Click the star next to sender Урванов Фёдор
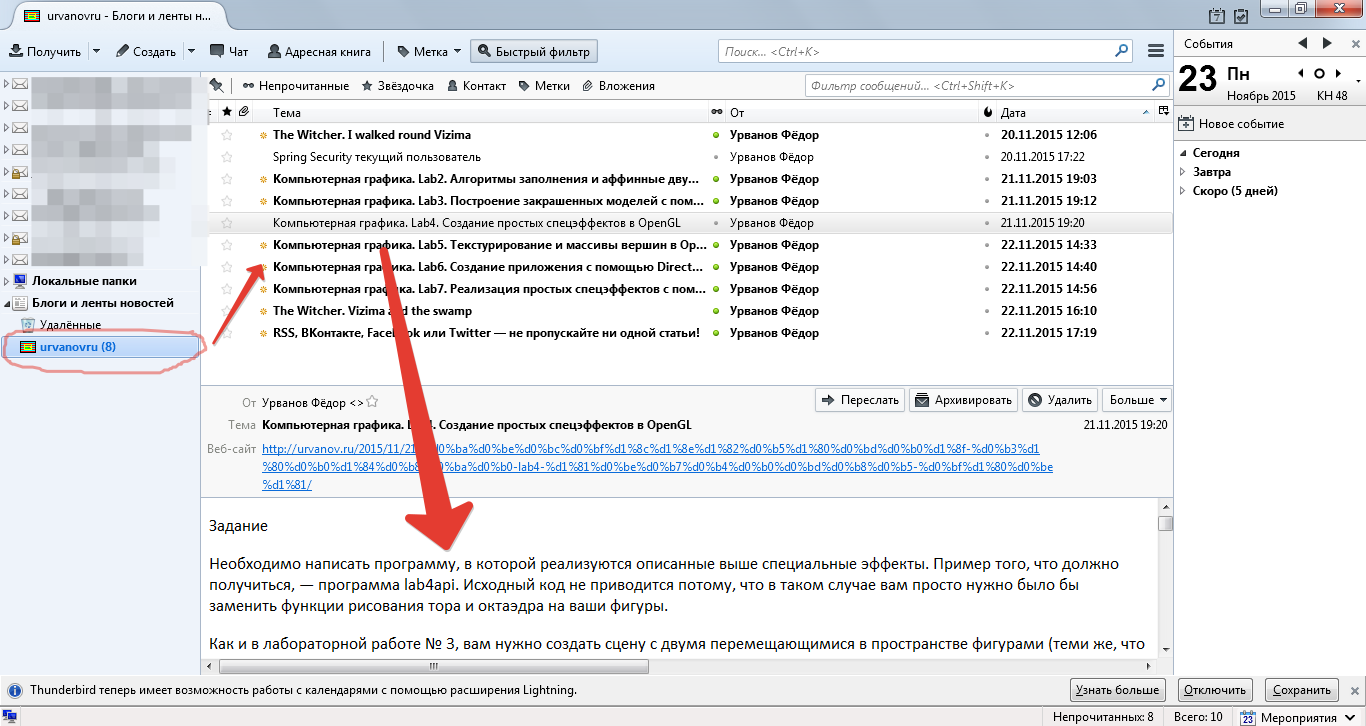1366x726 pixels. pyautogui.click(x=372, y=402)
